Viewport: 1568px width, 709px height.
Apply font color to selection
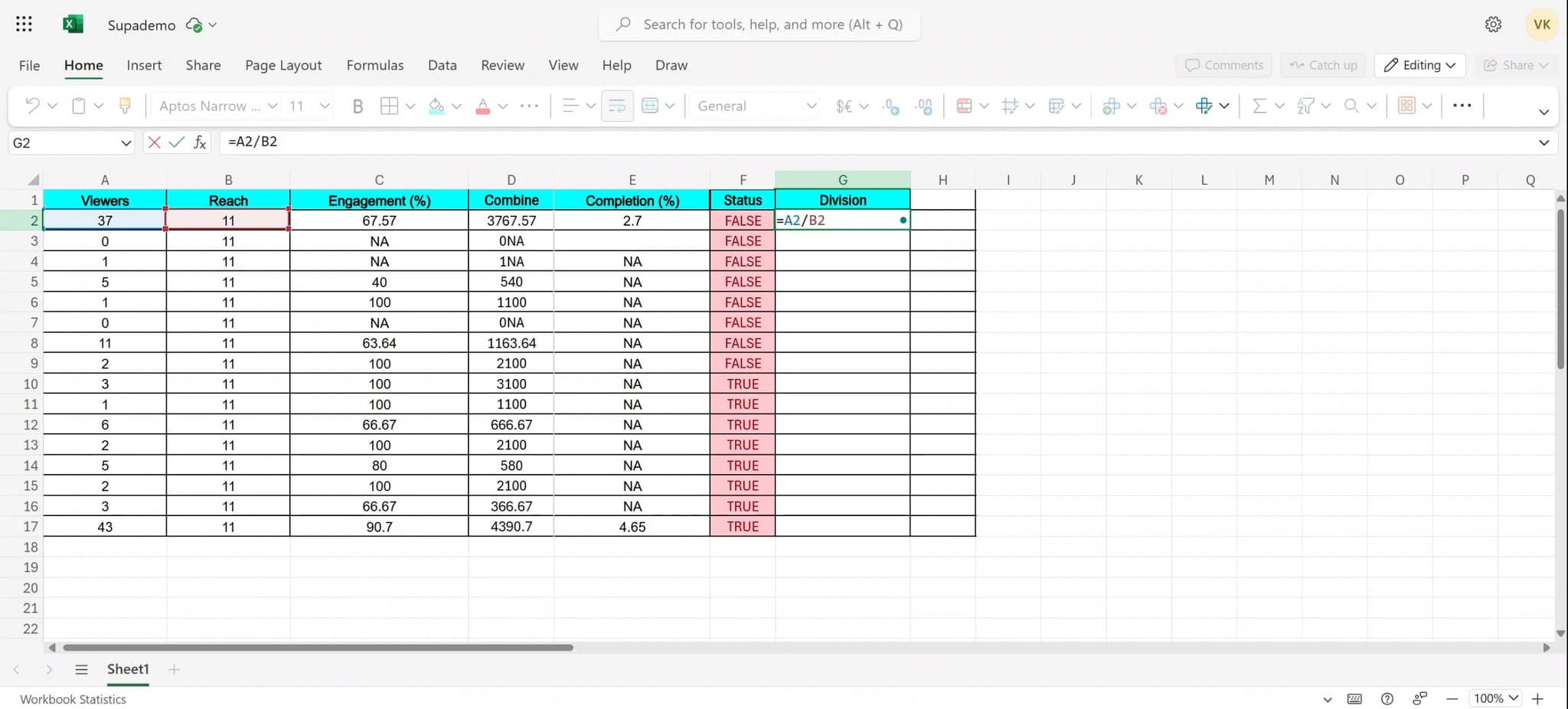(x=482, y=106)
